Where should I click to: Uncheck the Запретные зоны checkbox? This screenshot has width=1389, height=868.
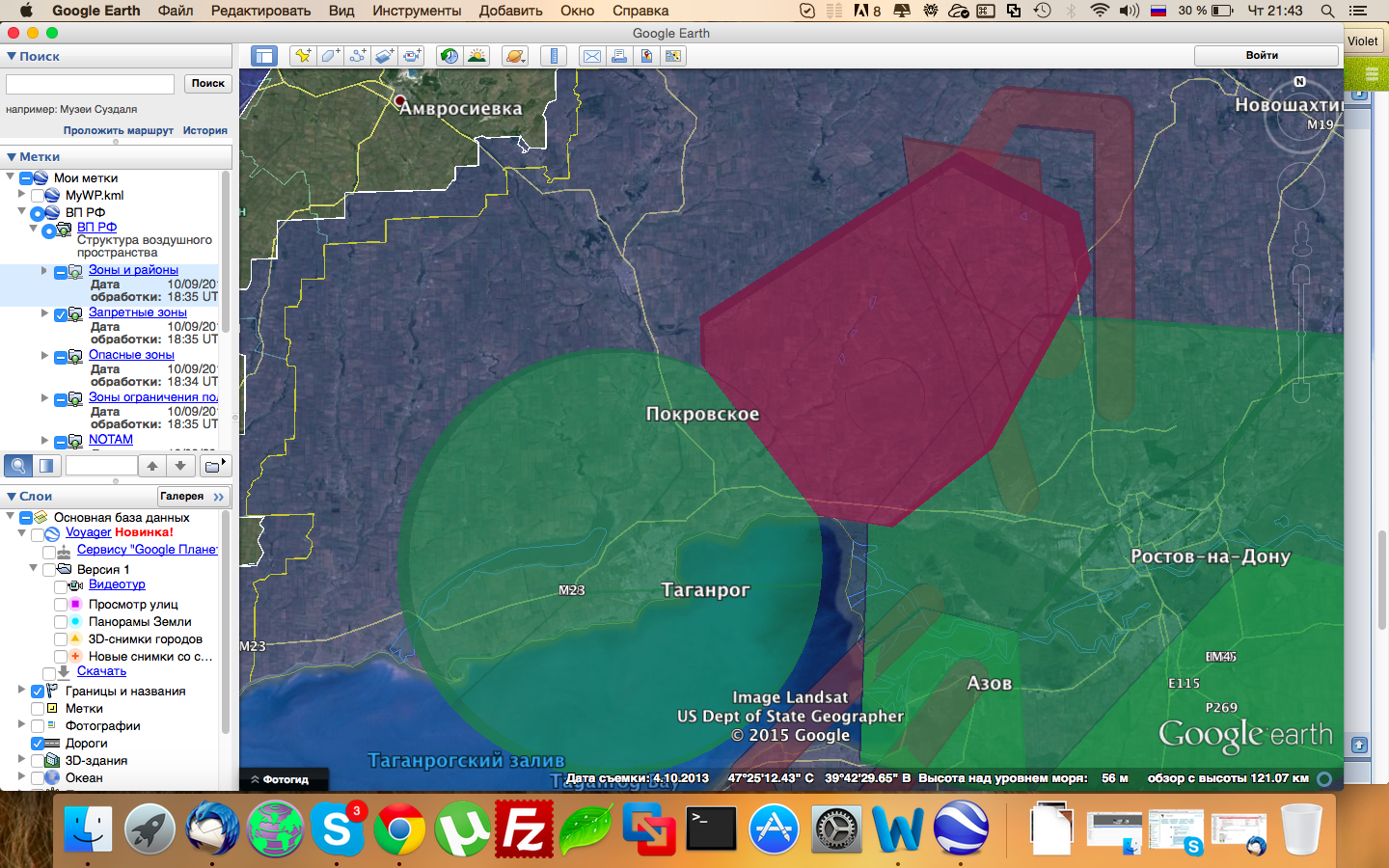pos(60,315)
